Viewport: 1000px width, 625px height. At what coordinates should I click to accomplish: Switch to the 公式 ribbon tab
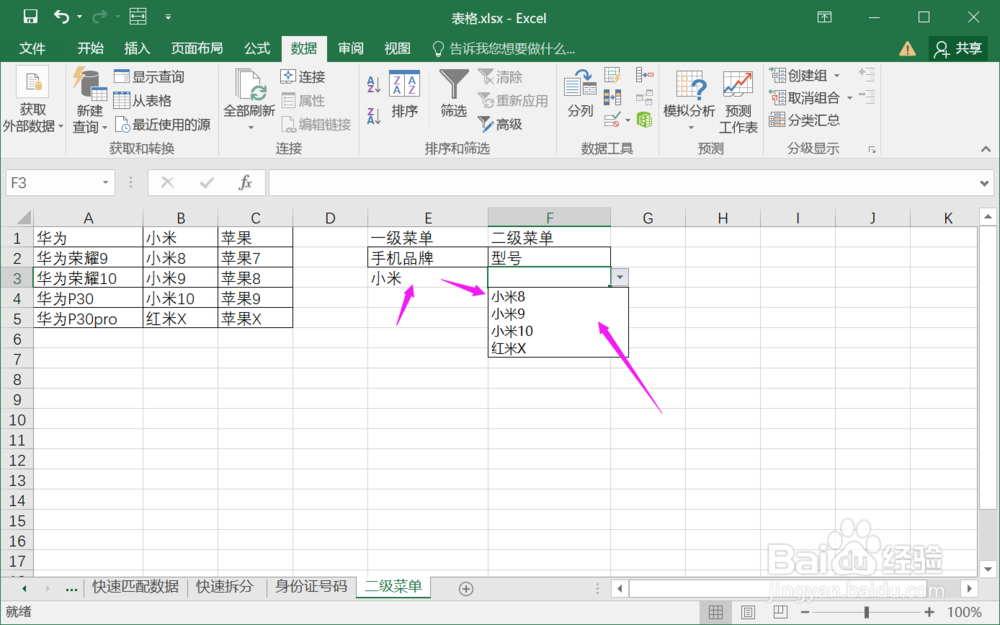click(257, 48)
